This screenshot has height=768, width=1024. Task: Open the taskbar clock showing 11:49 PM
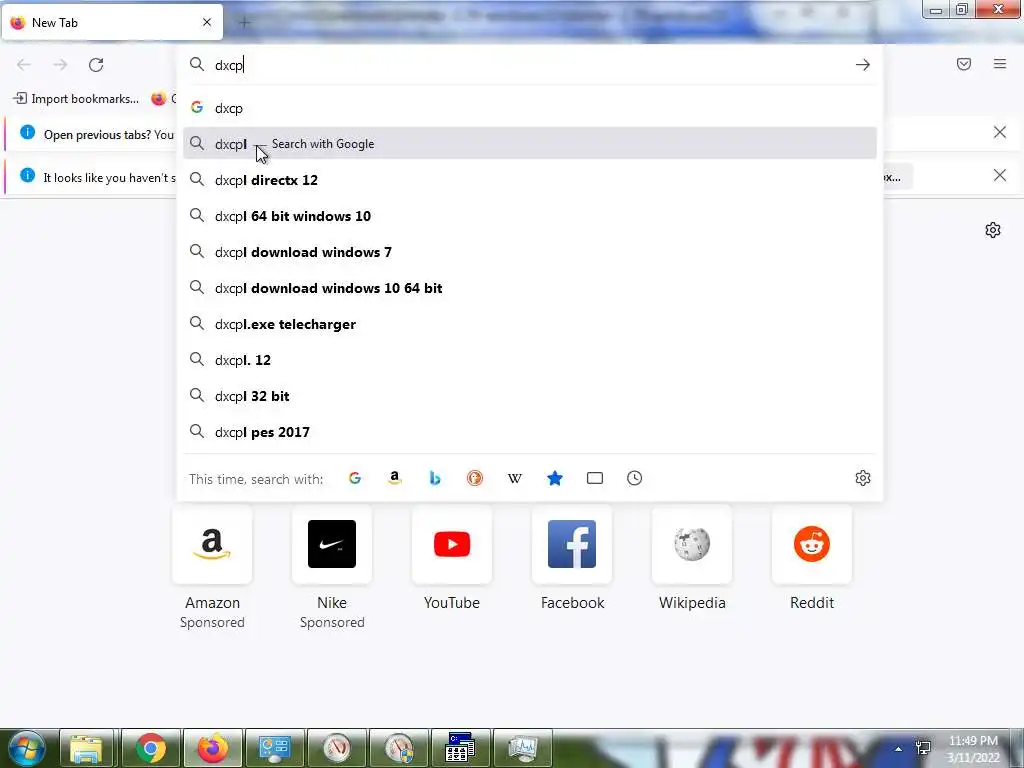click(973, 749)
